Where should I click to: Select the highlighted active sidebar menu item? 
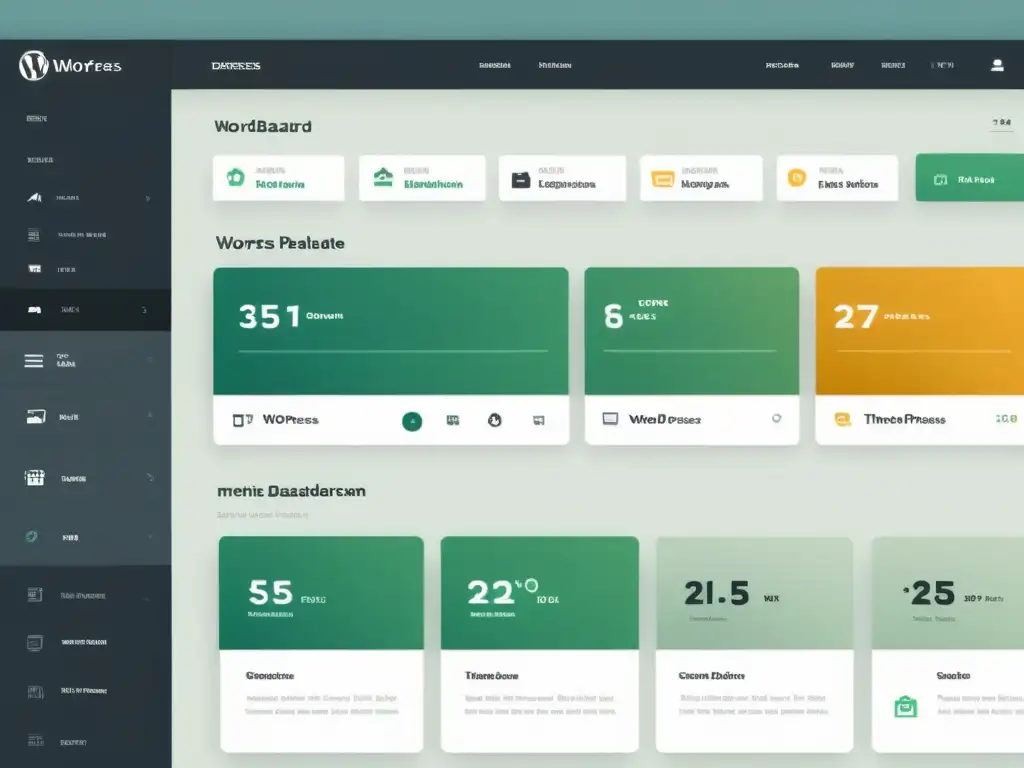click(x=85, y=310)
